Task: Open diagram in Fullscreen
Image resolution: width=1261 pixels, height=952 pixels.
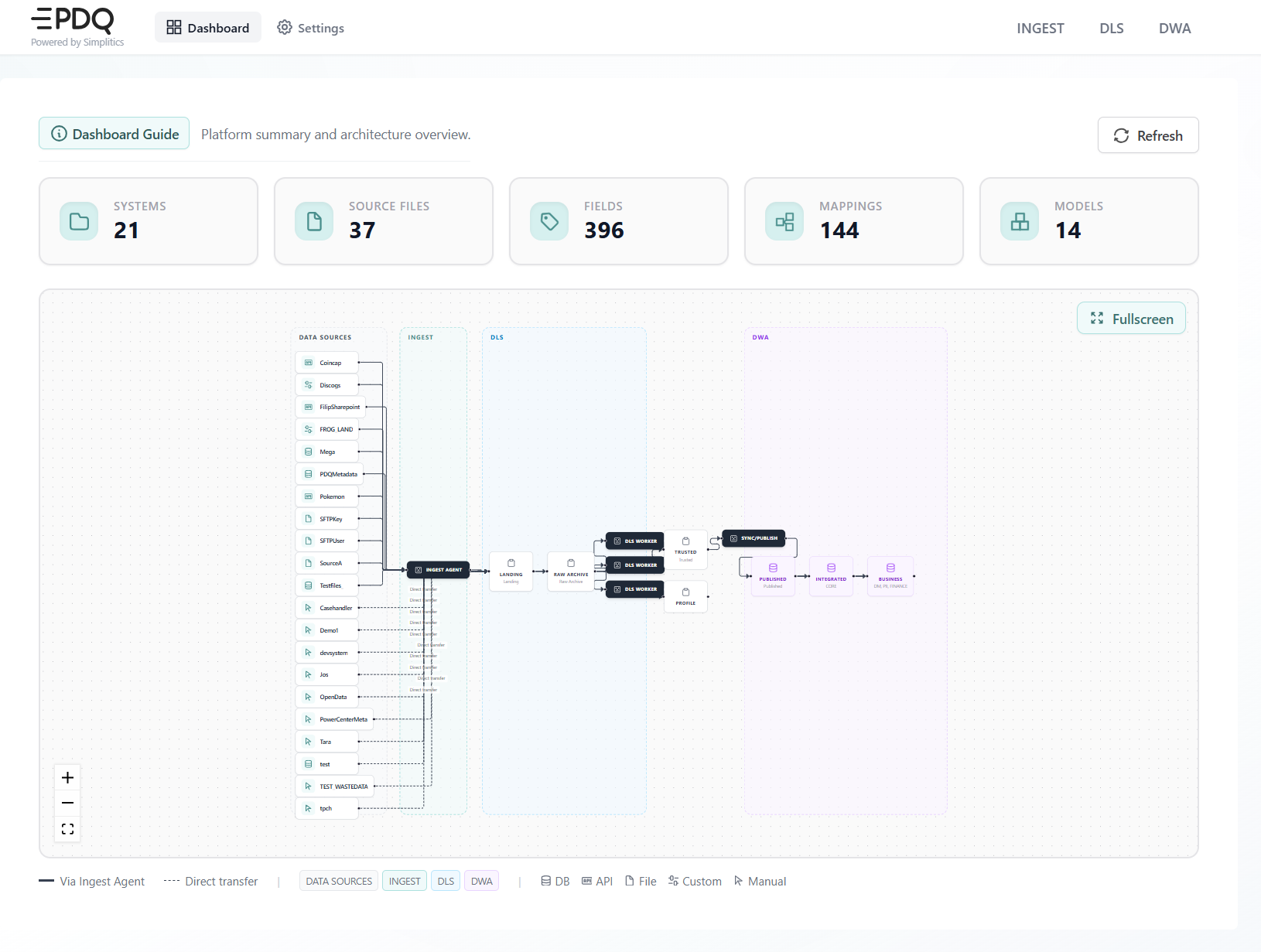Action: pyautogui.click(x=1131, y=319)
